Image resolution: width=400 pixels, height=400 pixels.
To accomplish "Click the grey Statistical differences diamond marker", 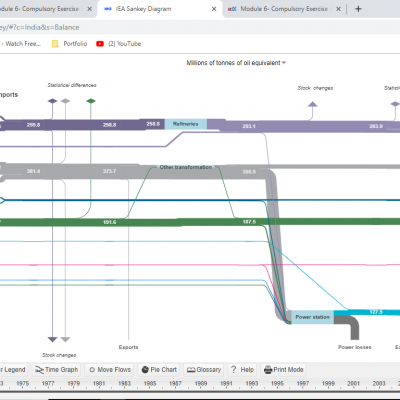I will point(65,101).
